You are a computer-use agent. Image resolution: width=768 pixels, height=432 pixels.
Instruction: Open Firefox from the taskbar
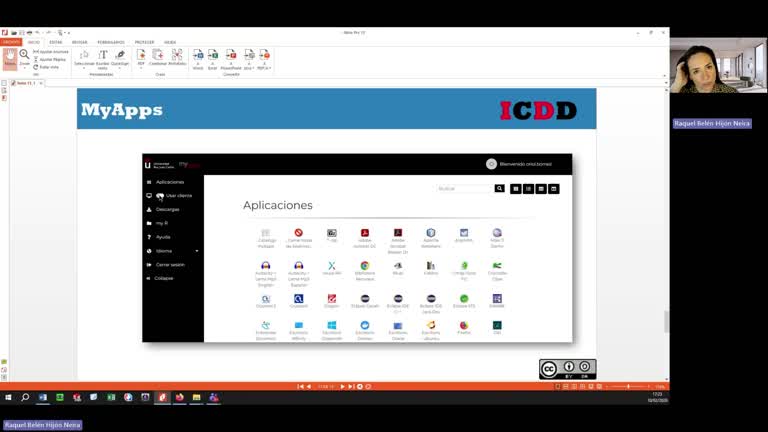point(180,397)
